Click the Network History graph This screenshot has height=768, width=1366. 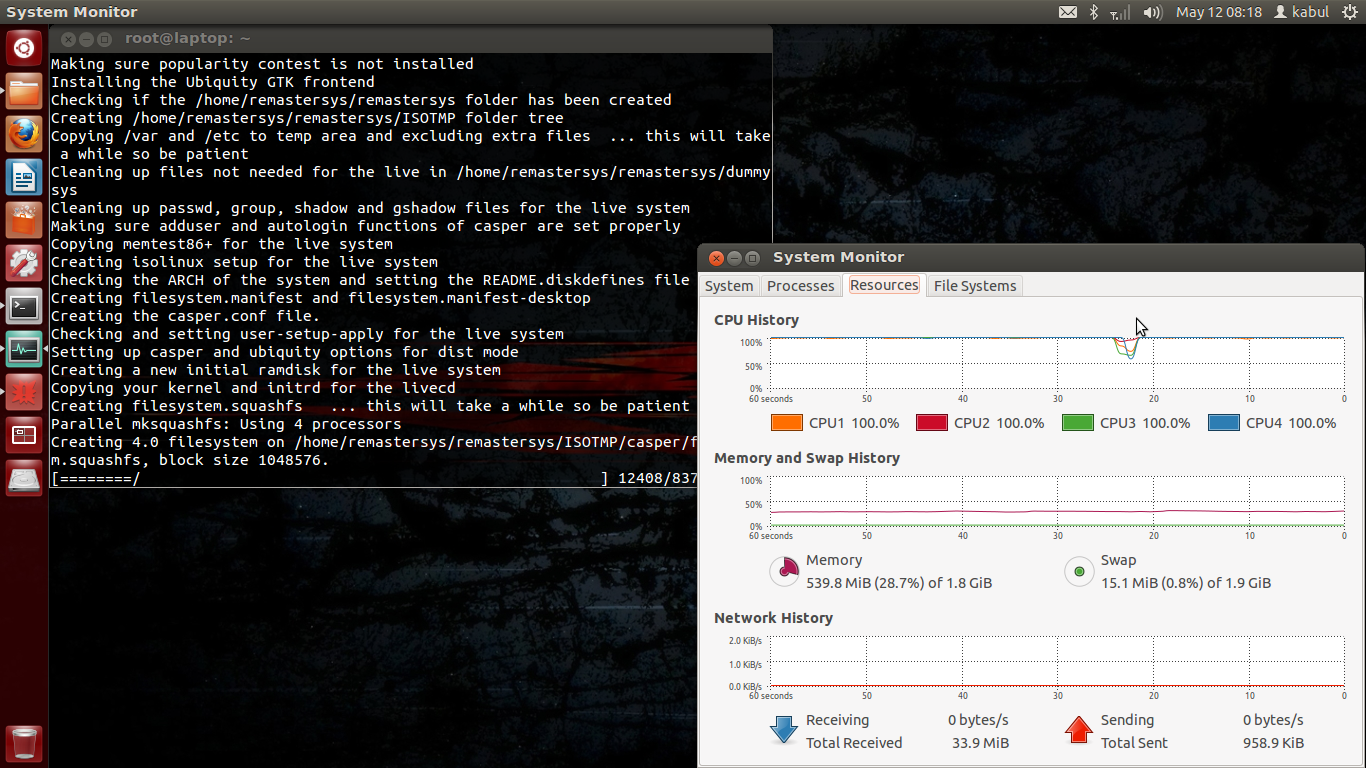coord(1057,662)
